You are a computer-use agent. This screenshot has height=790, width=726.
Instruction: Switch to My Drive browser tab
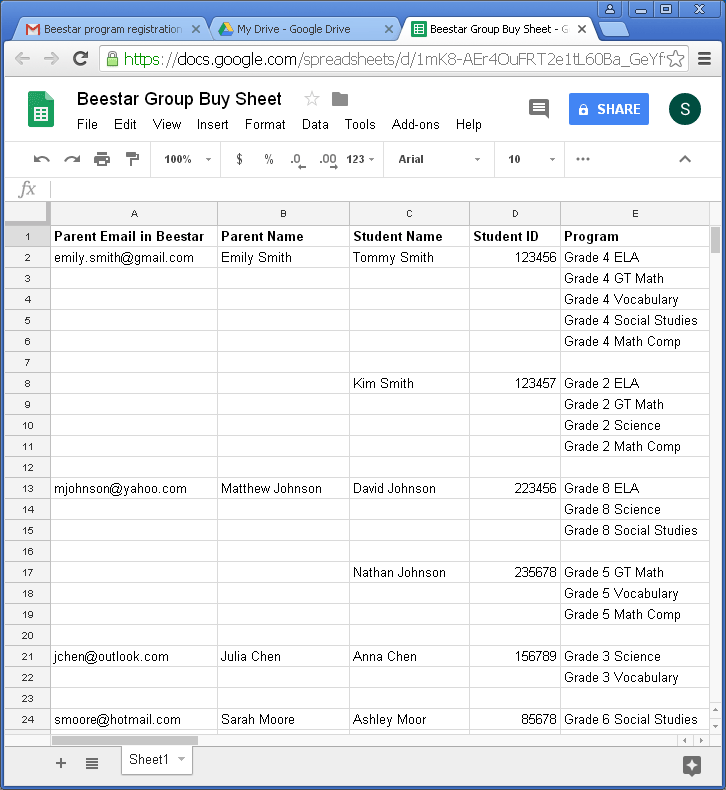pyautogui.click(x=300, y=29)
